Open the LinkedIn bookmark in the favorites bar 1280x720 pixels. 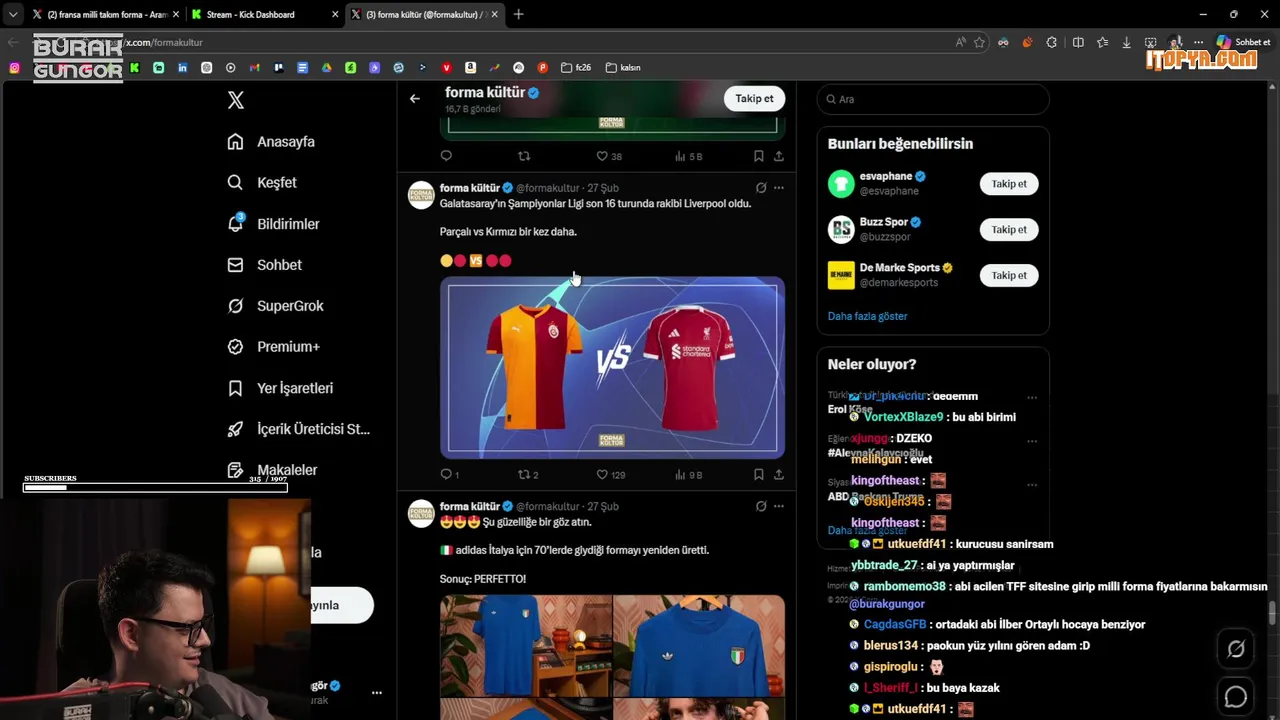pyautogui.click(x=183, y=68)
